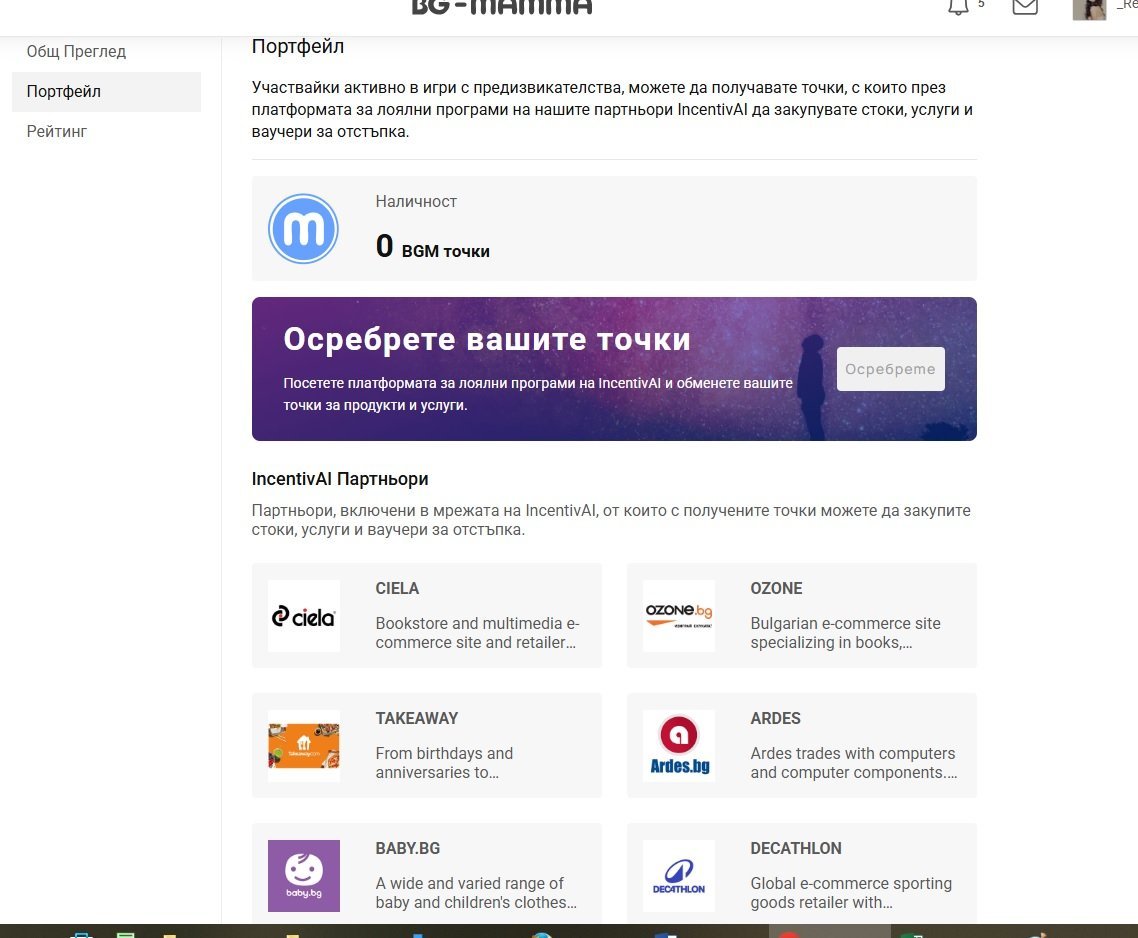Screen dimensions: 1138x938
Task: Click the purple baby.bg logo
Action: [x=304, y=876]
